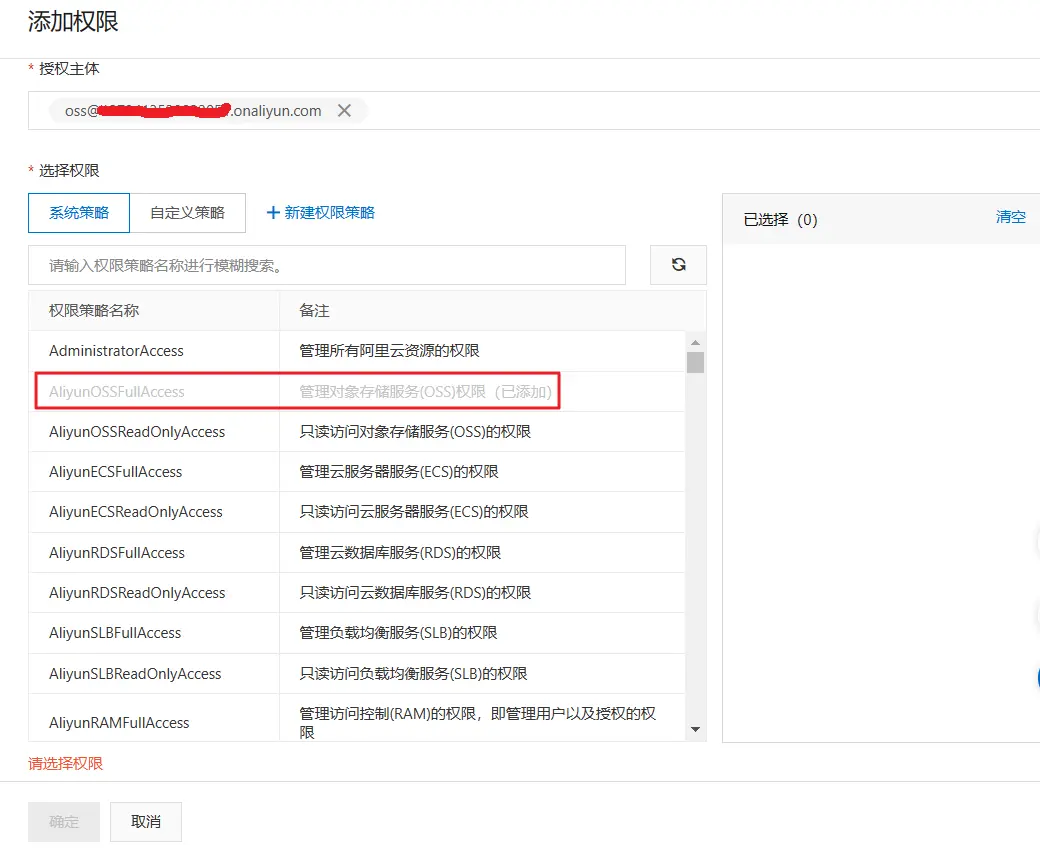Click the scrollbar down arrow of policy list
The height and width of the screenshot is (850, 1040).
695,729
